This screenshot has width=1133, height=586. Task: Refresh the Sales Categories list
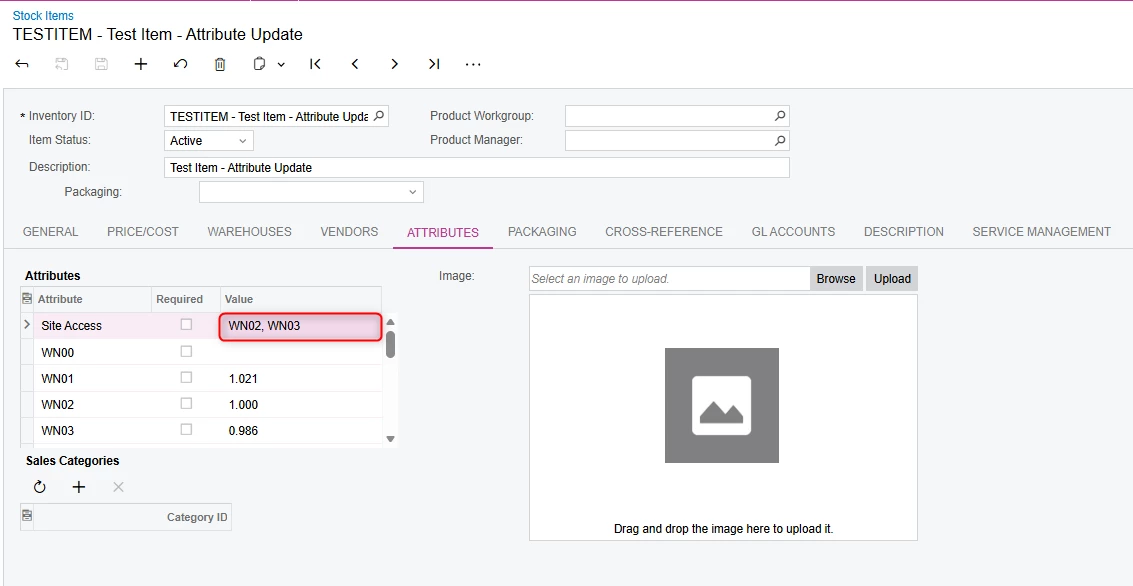(40, 487)
